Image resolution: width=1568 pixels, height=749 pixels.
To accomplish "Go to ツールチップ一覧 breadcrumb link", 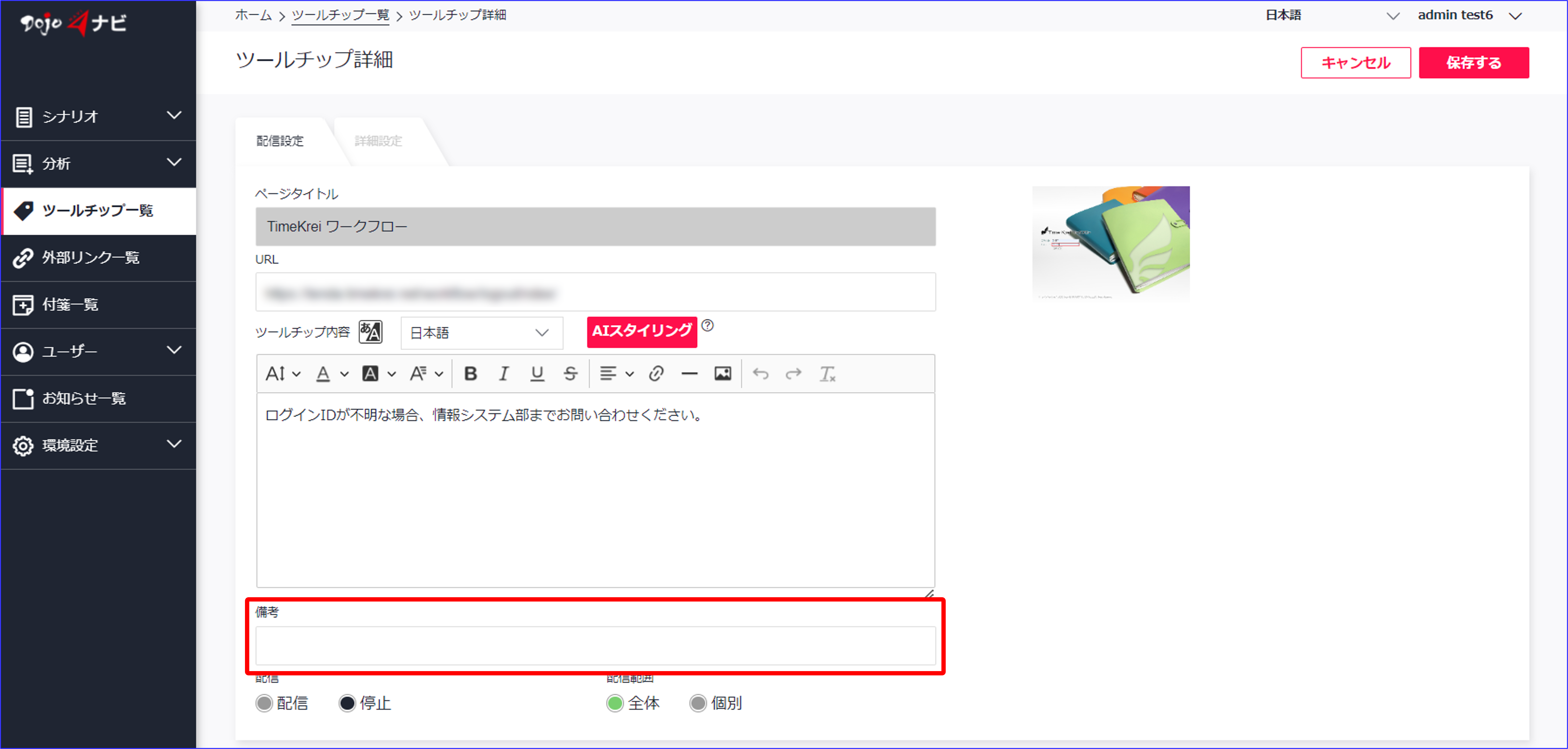I will tap(340, 15).
